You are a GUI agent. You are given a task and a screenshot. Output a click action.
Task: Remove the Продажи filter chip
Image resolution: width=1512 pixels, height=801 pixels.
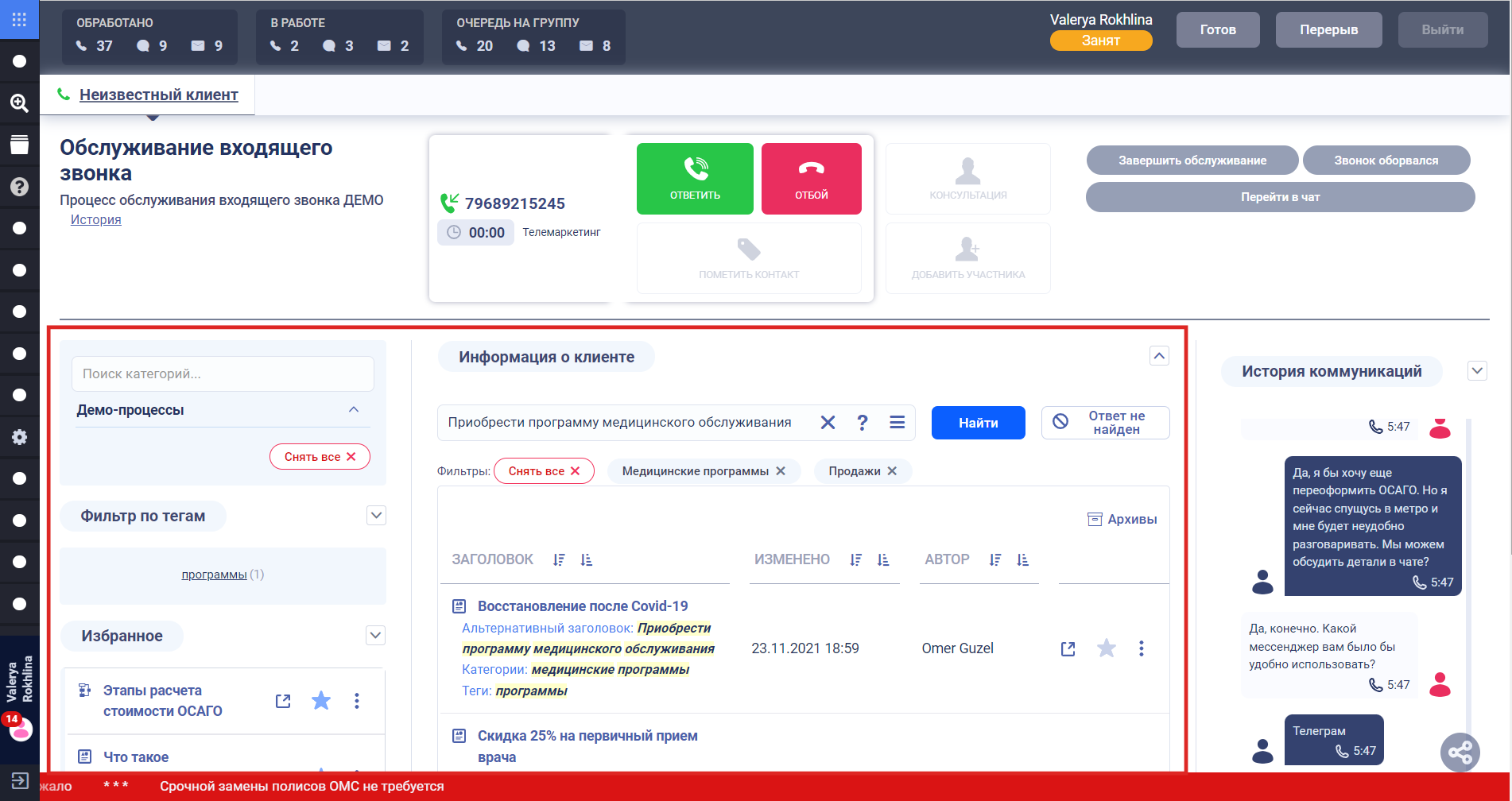coord(892,471)
